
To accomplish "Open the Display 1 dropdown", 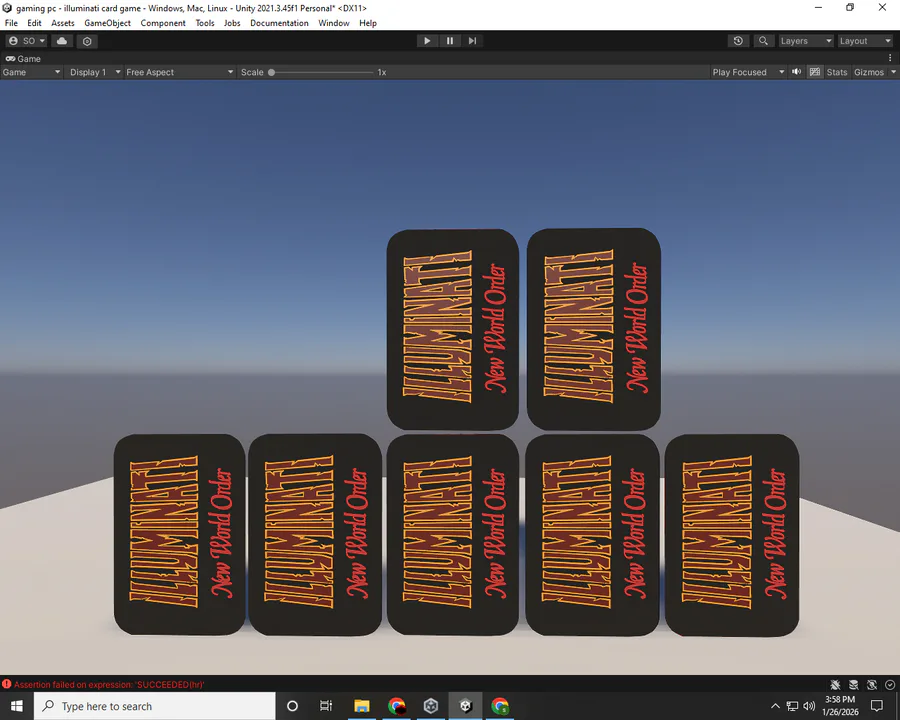I will pos(95,72).
